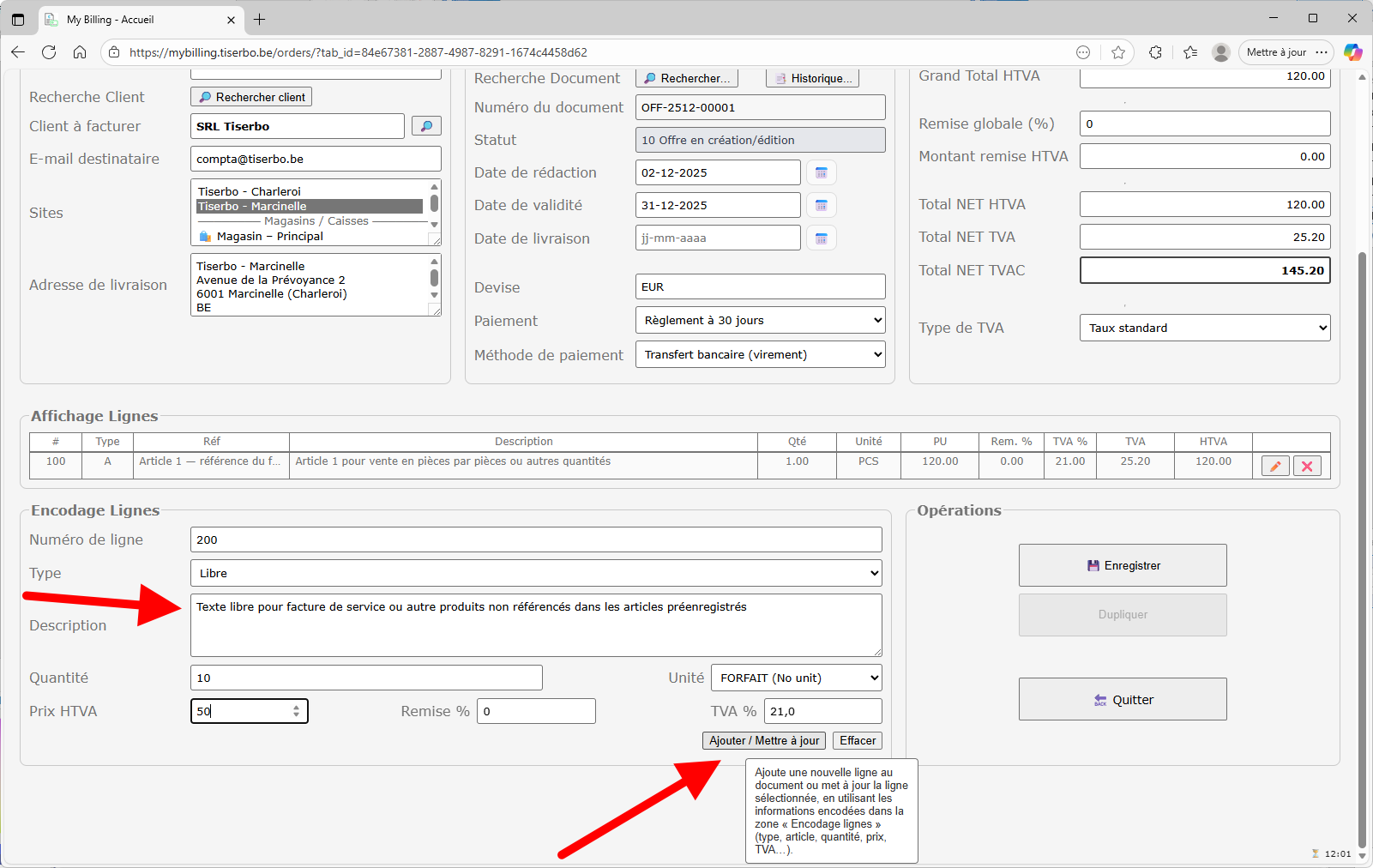1373x868 pixels.
Task: Increment Prix HTVA using the spinner arrows
Action: [x=296, y=707]
